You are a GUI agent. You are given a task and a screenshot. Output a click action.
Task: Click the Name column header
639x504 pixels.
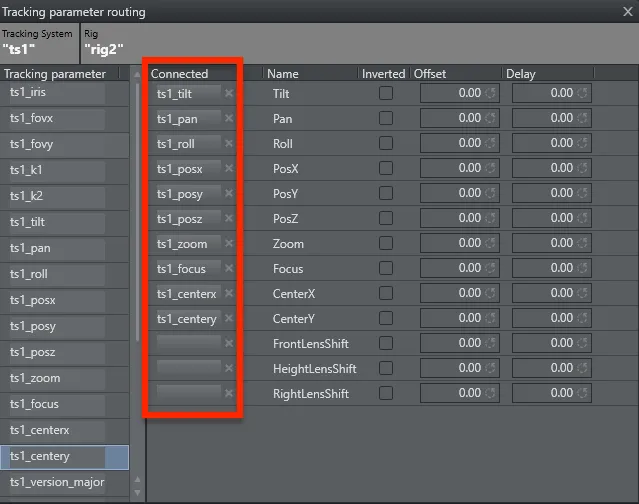click(x=283, y=74)
